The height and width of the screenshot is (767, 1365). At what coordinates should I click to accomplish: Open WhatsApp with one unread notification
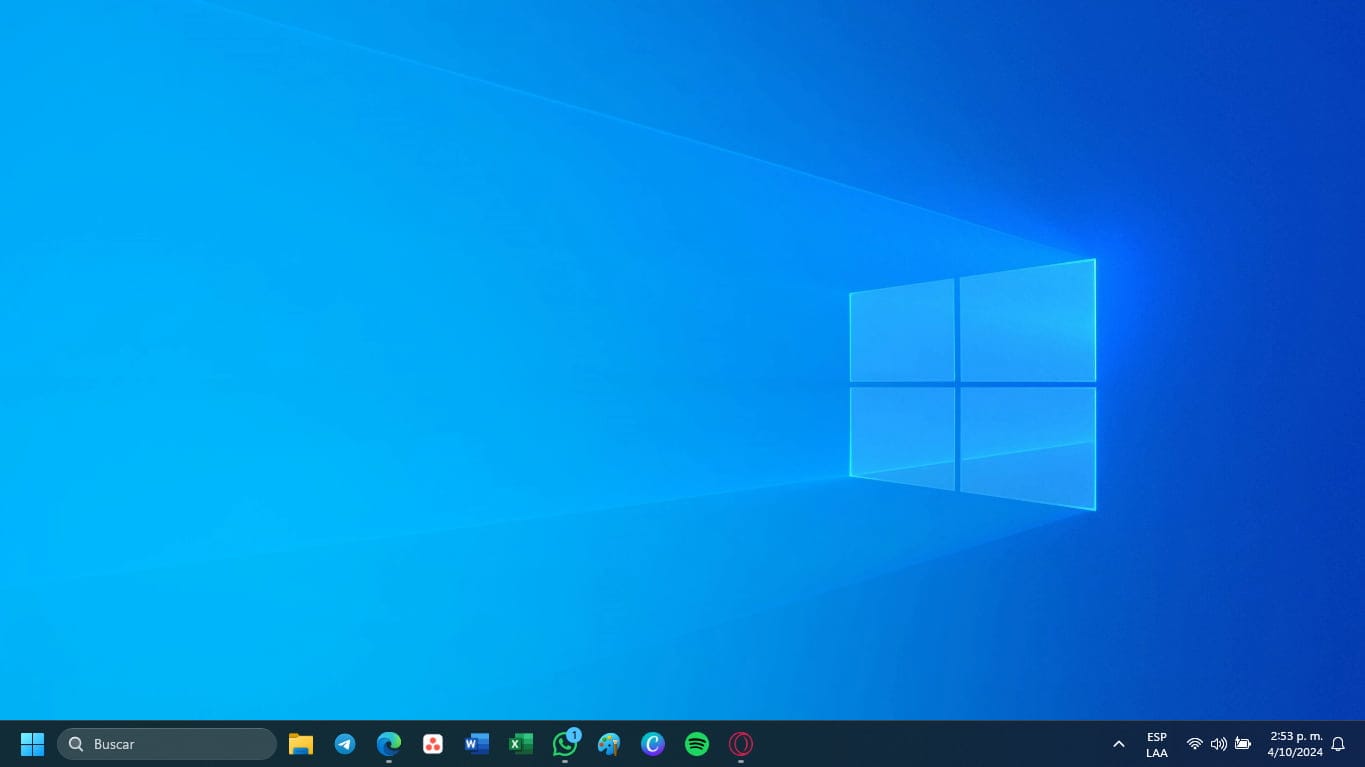(566, 743)
